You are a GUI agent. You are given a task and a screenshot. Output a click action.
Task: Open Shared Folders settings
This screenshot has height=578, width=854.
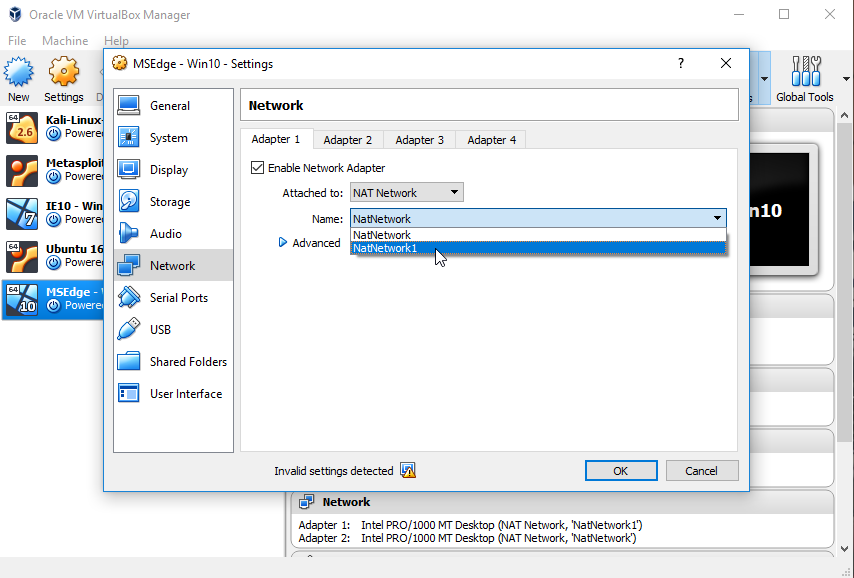coord(173,362)
